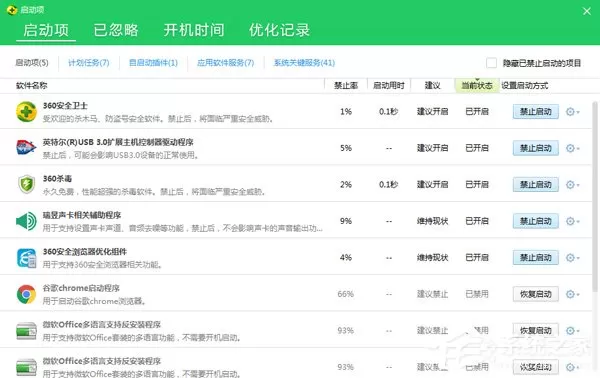Open gear settings dropdown for 360安全卫士
This screenshot has width=600, height=378.
(x=572, y=112)
